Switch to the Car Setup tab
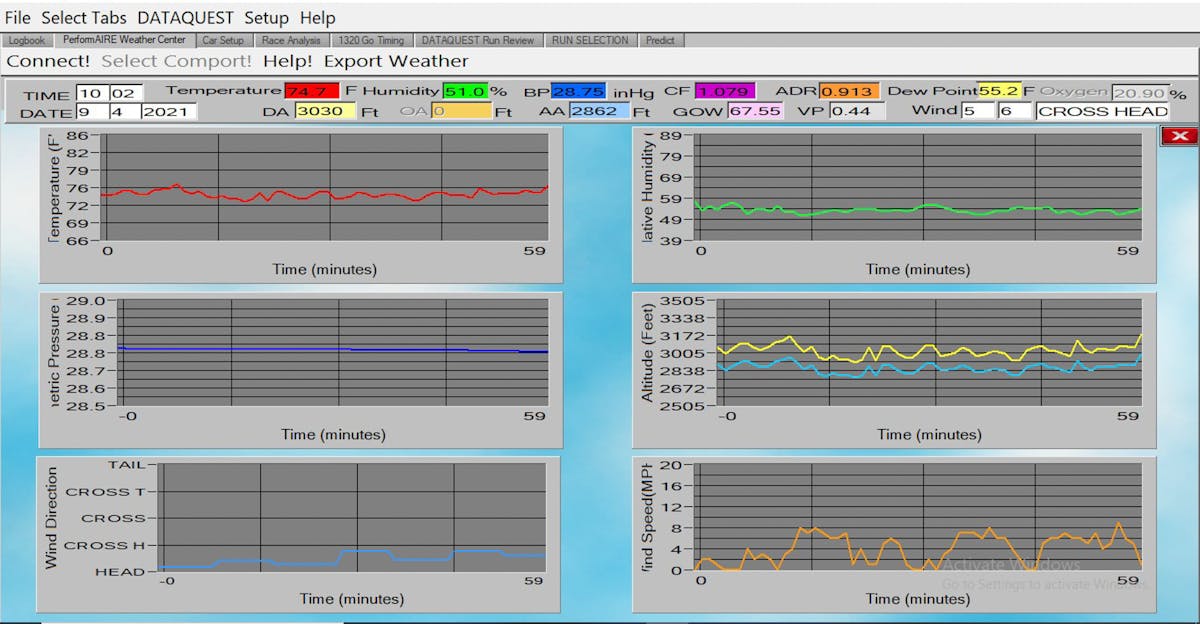Viewport: 1200px width, 624px height. pyautogui.click(x=223, y=40)
